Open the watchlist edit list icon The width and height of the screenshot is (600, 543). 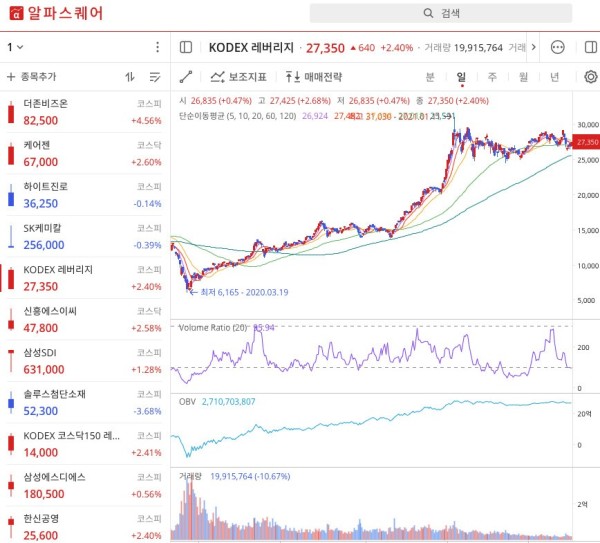[x=155, y=77]
